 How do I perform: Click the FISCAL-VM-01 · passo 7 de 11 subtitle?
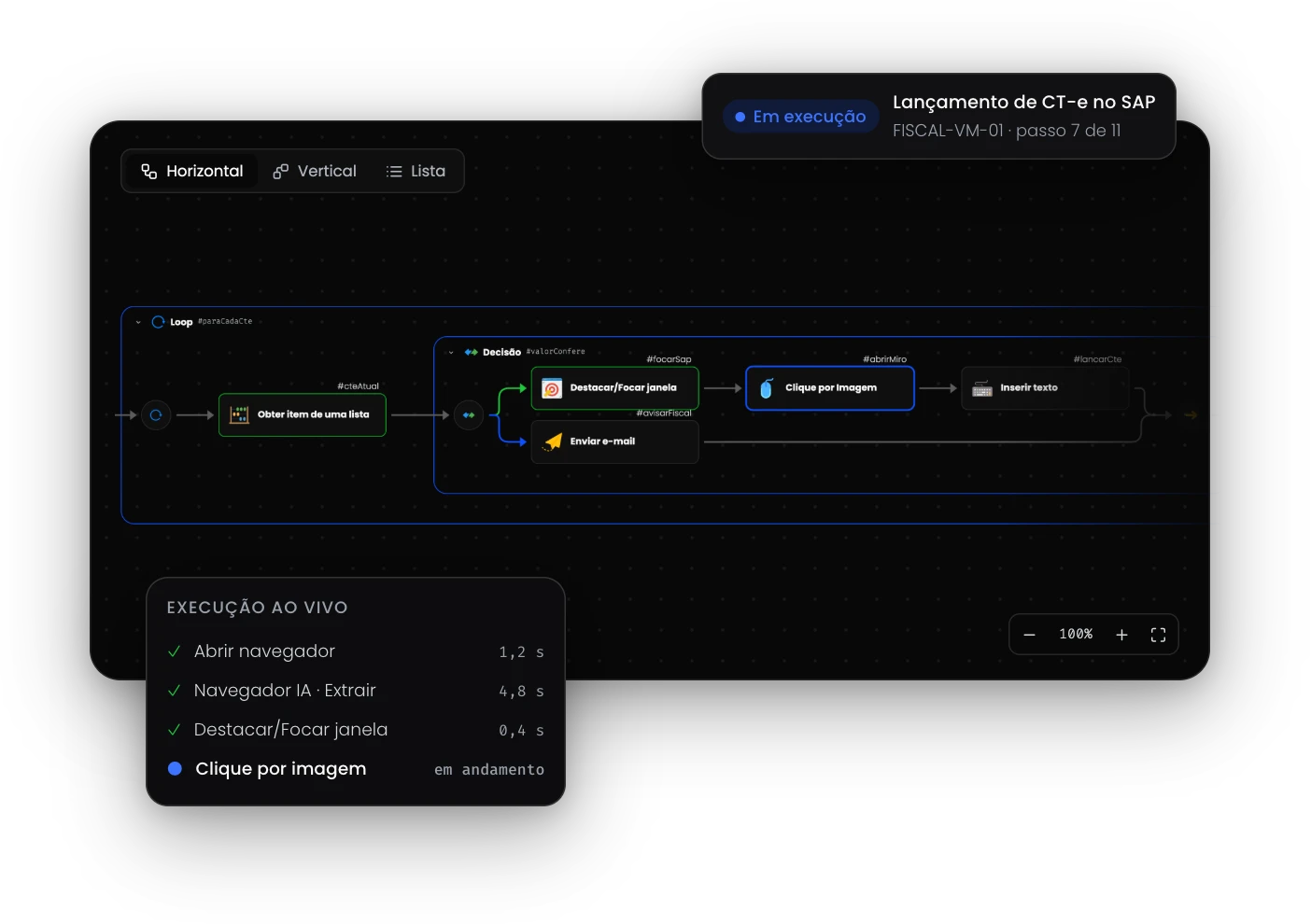(x=1007, y=131)
